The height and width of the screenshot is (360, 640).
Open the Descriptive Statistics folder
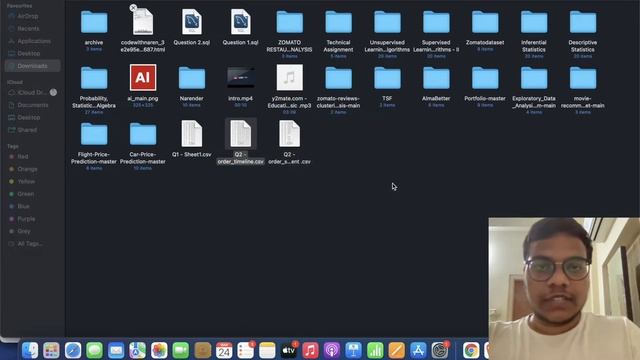click(583, 22)
